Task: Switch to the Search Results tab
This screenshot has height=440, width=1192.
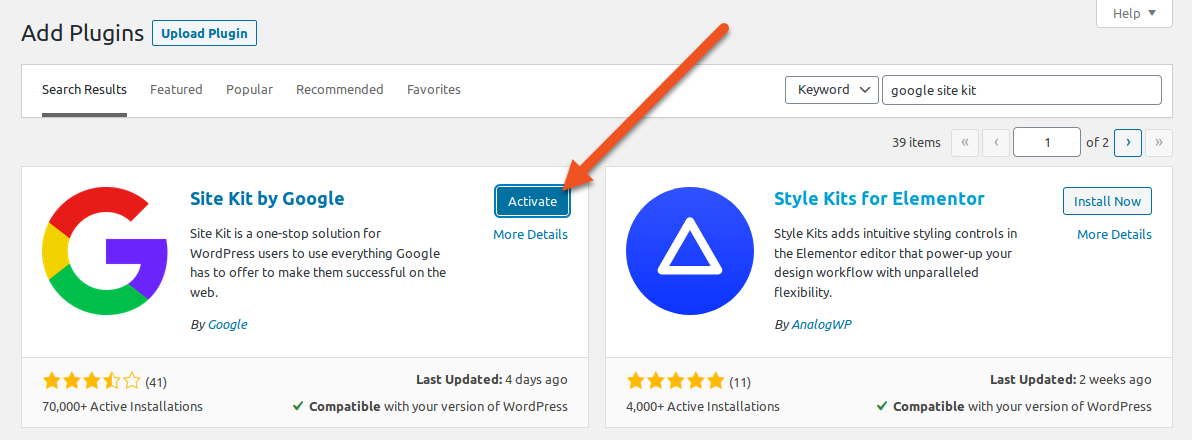Action: tap(84, 90)
